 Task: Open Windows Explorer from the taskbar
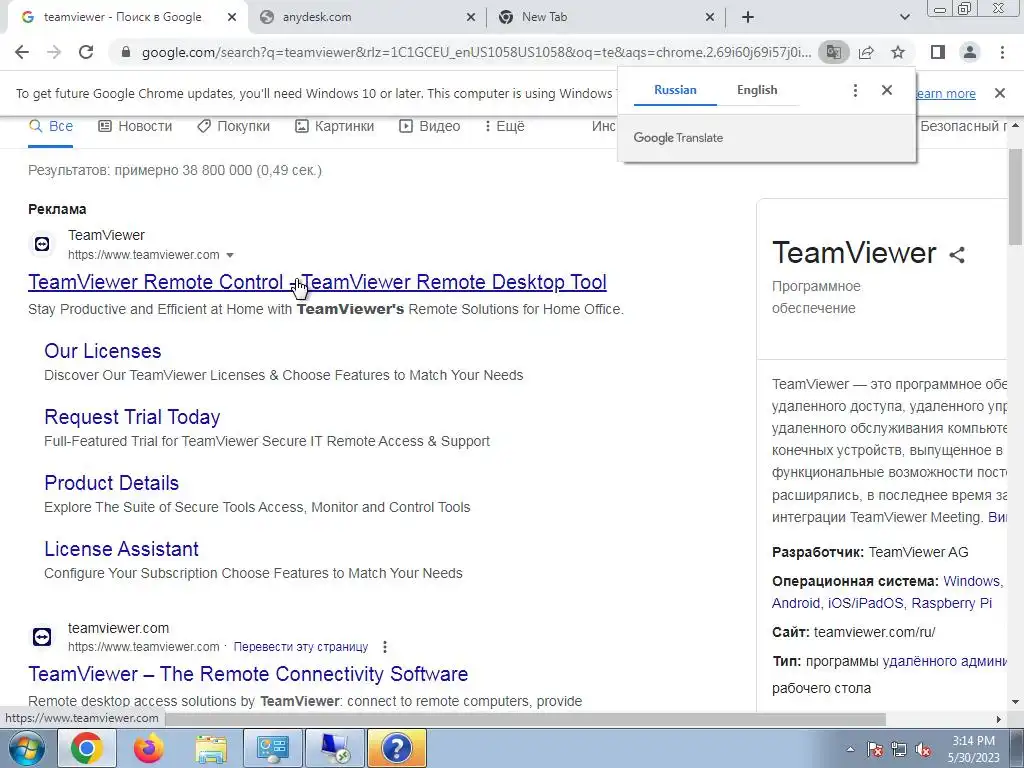click(x=211, y=748)
